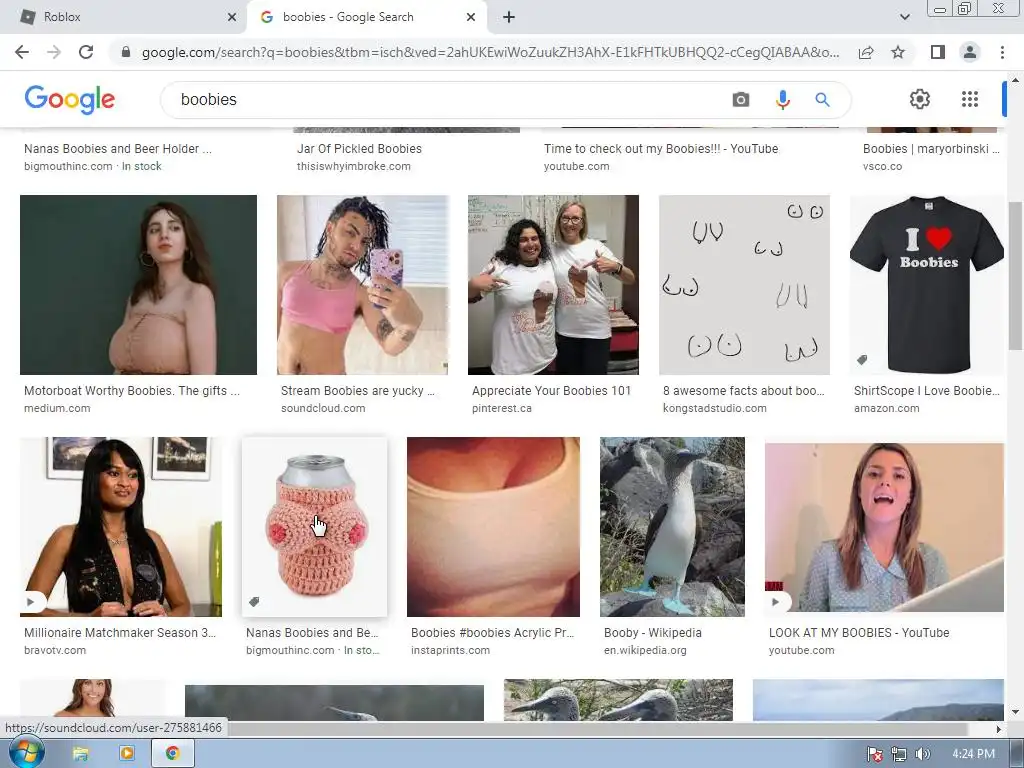
Task: Open the Windows Start button
Action: coord(26,754)
